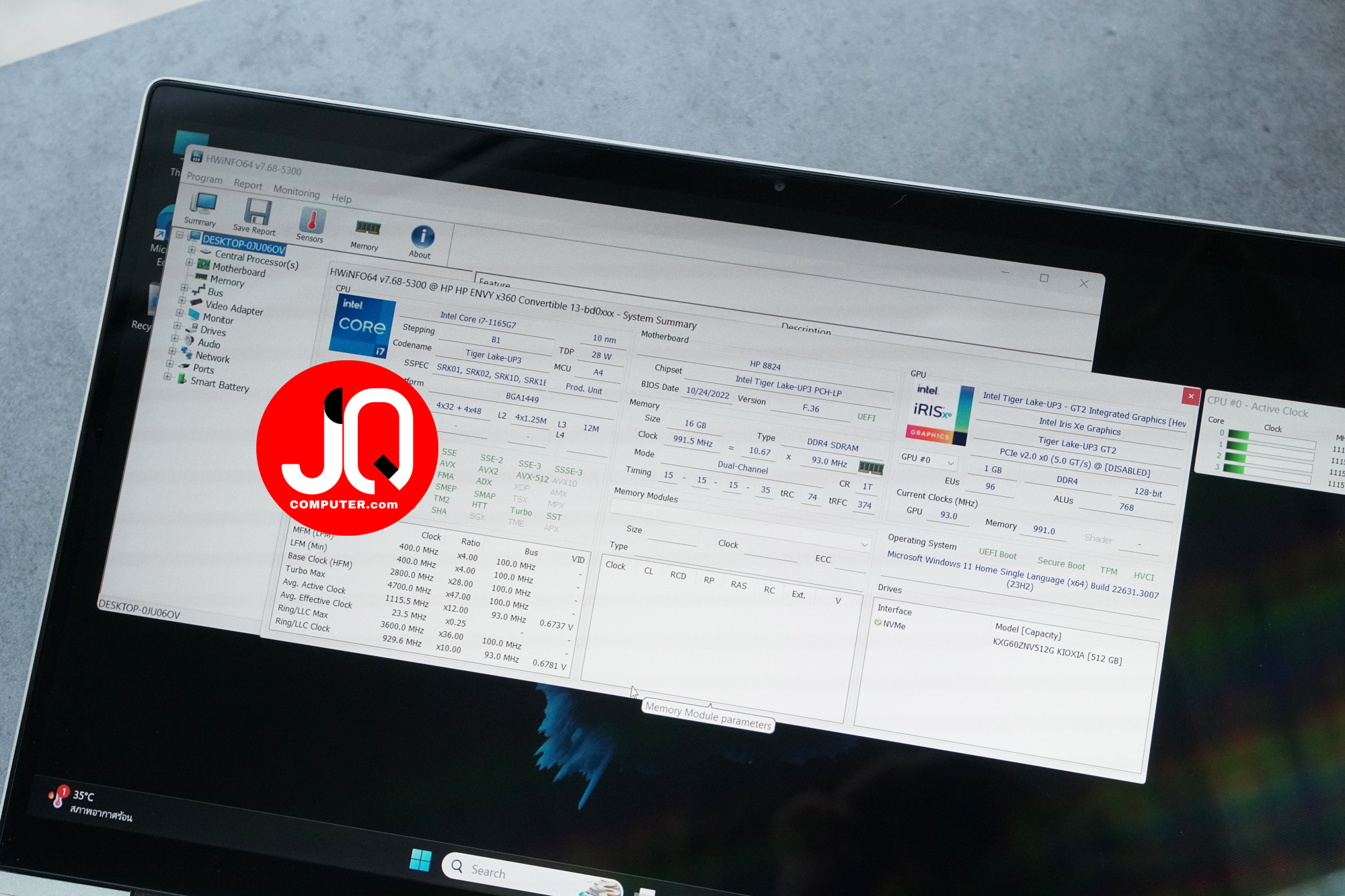1345x896 pixels.
Task: Select the Monitor tree icon
Action: [x=194, y=314]
